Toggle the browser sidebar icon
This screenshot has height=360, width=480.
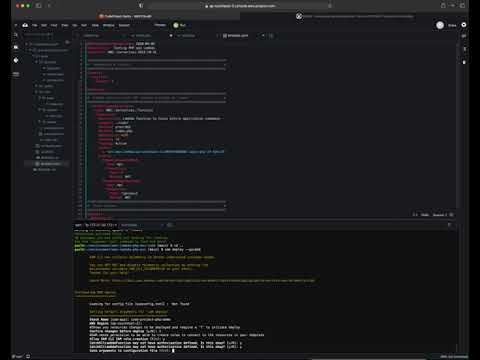point(38,6)
